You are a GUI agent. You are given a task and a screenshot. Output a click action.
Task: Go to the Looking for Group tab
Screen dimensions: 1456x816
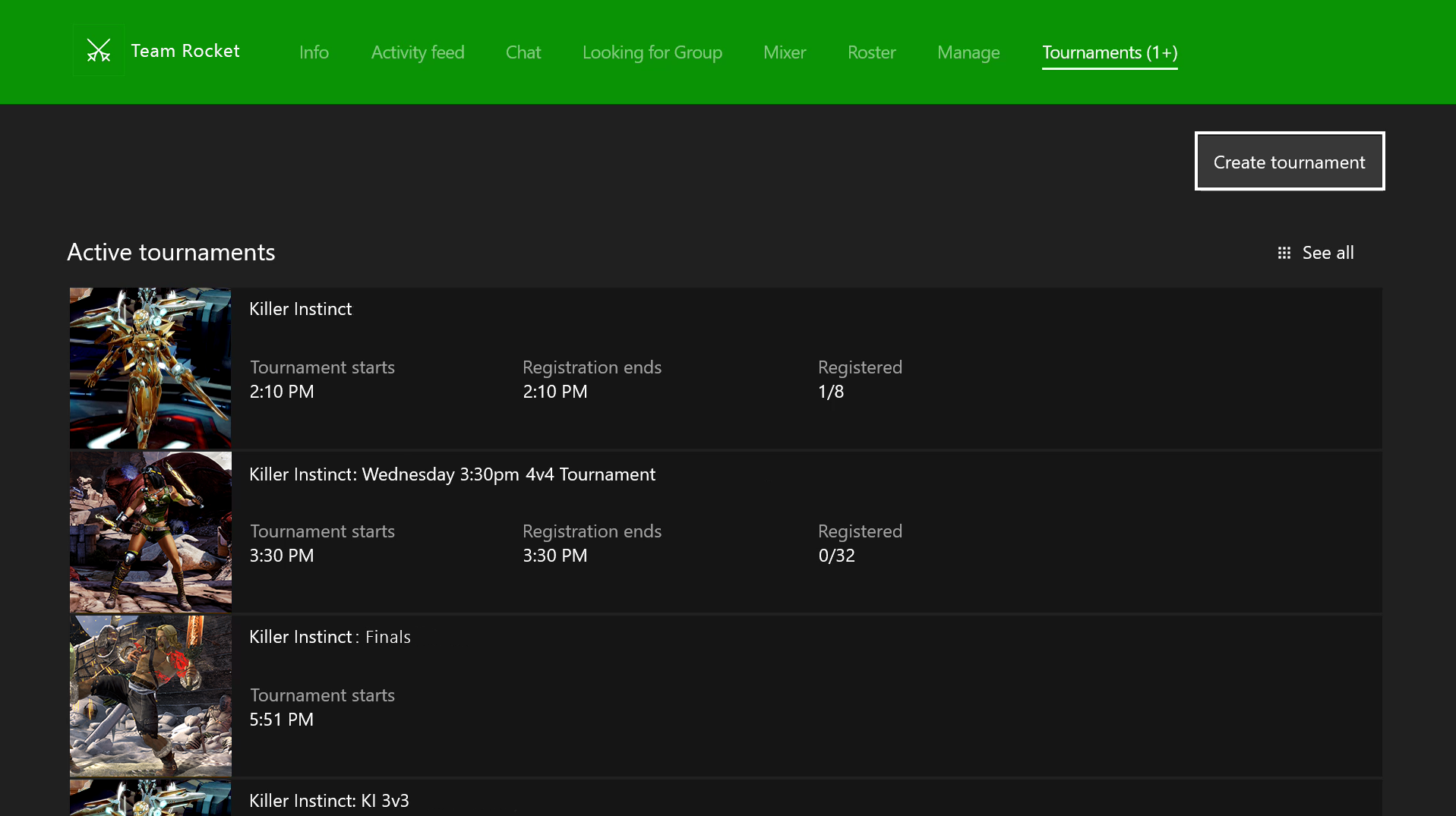(x=652, y=52)
